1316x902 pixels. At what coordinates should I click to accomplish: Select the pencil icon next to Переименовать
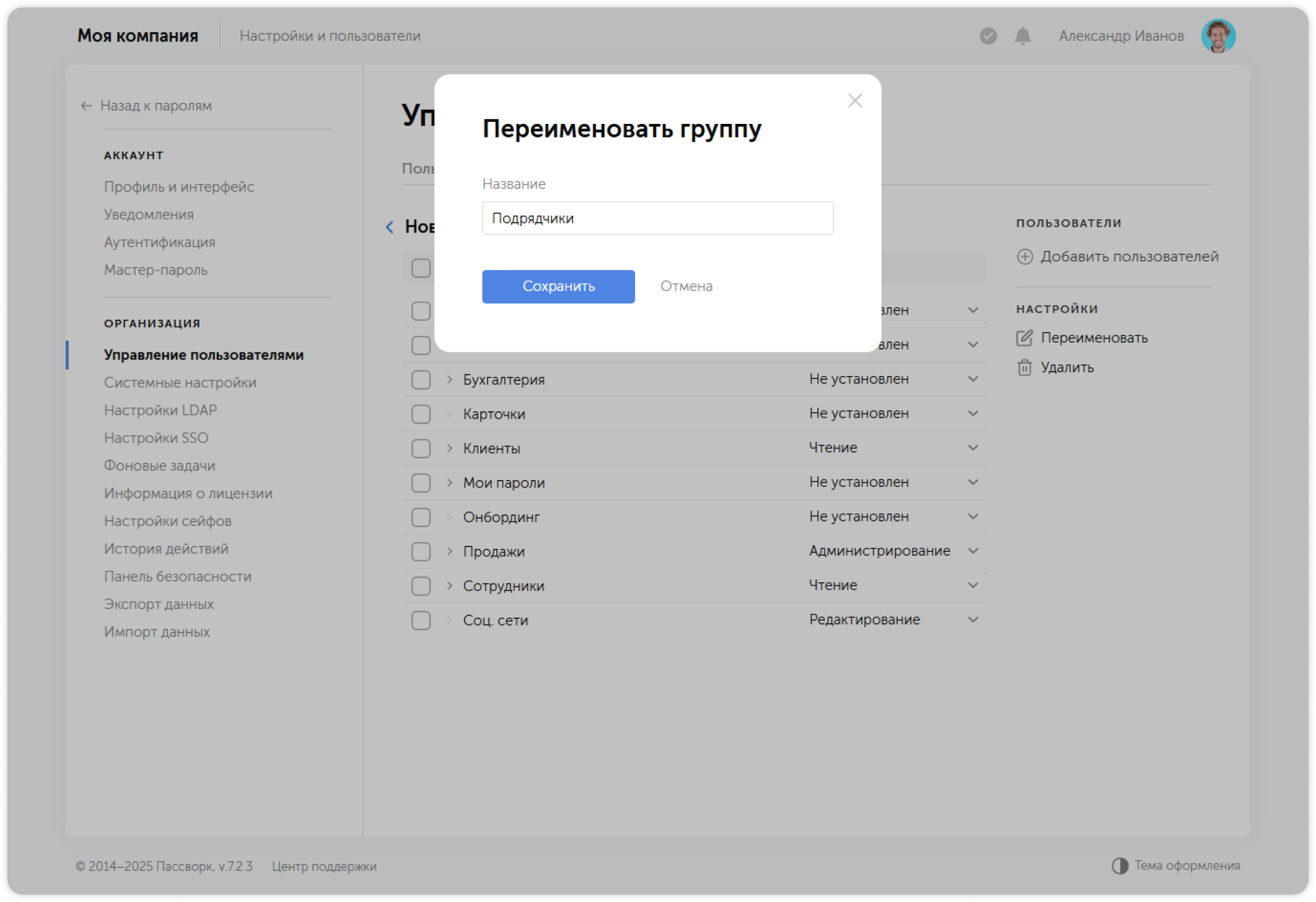pyautogui.click(x=1025, y=337)
